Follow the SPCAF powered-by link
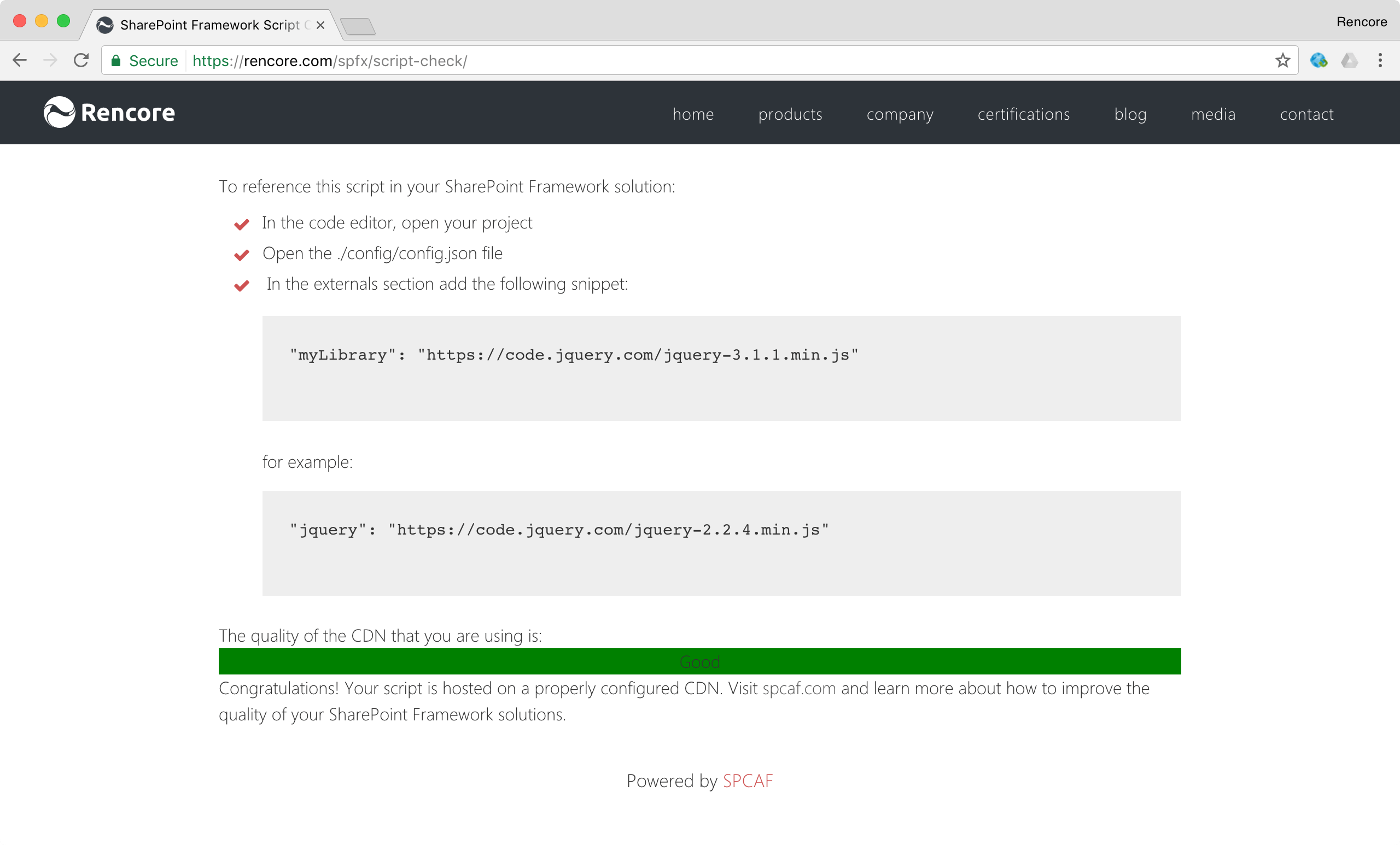The height and width of the screenshot is (845, 1400). point(748,781)
